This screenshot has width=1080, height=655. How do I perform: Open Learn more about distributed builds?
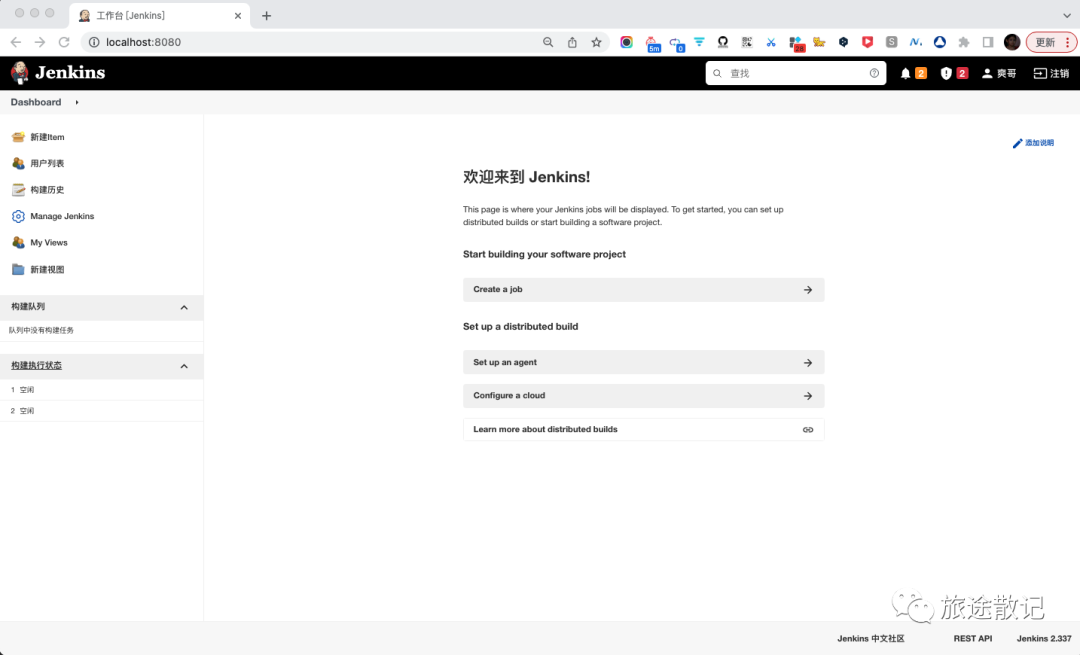click(x=643, y=430)
